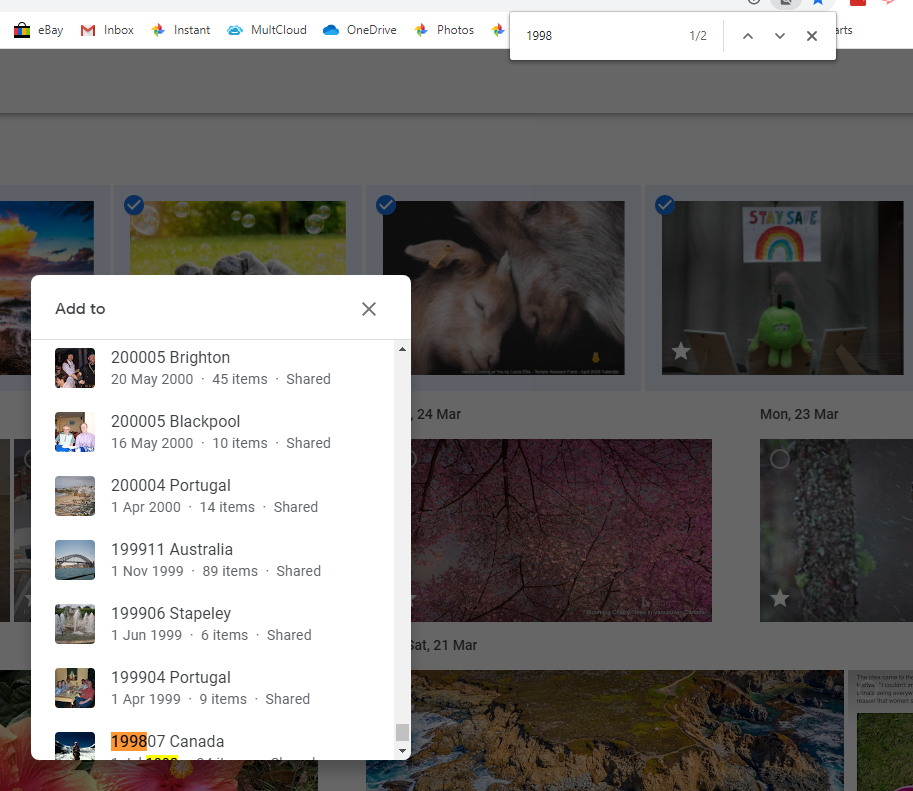Screen dimensions: 913x791
Task: Add to album 200005 Brighton
Action: [213, 368]
